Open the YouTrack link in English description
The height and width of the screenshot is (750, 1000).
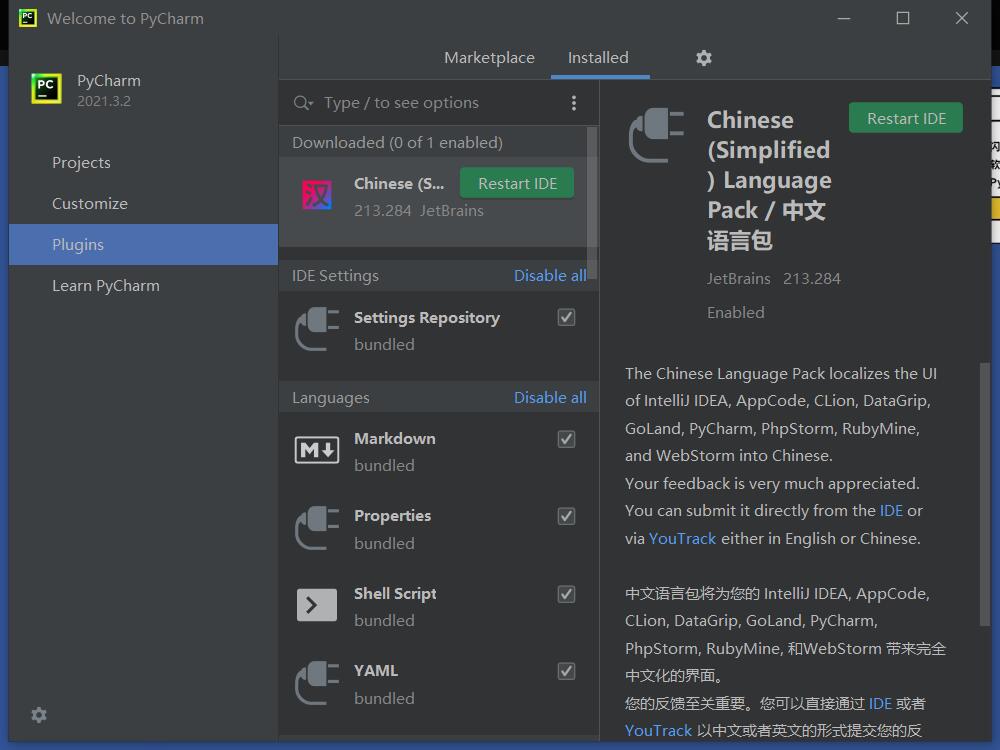tap(682, 538)
